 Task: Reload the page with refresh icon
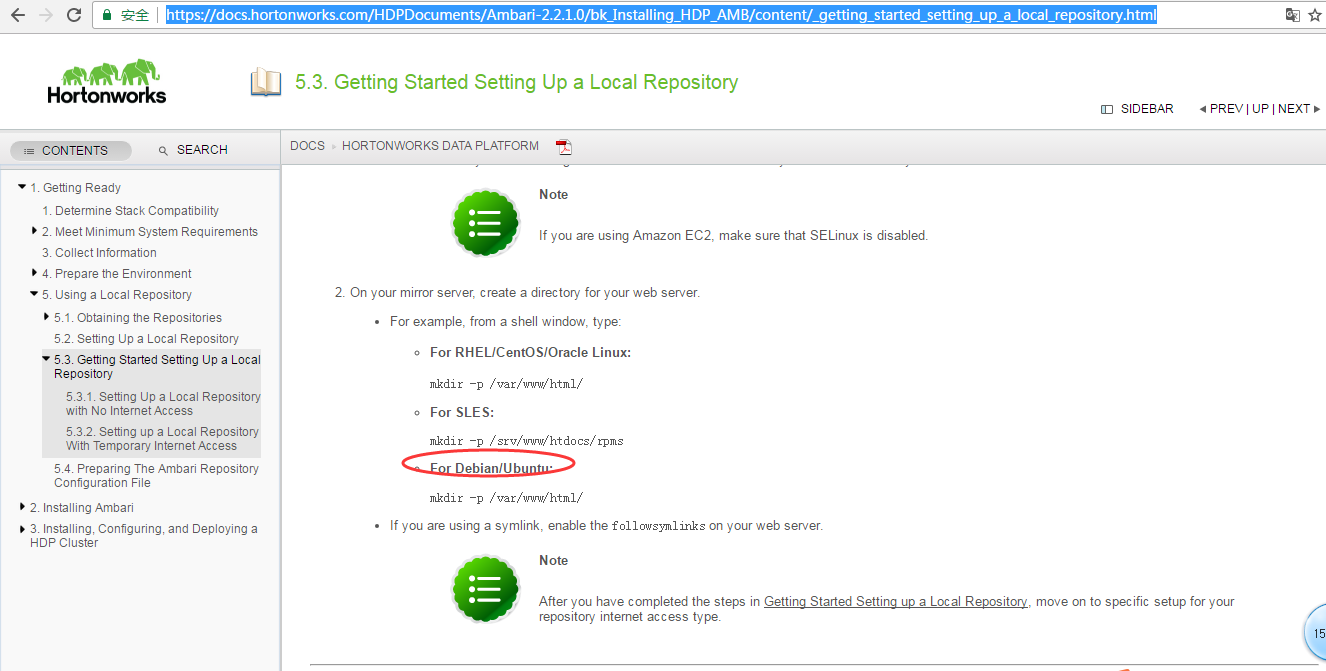coord(74,15)
